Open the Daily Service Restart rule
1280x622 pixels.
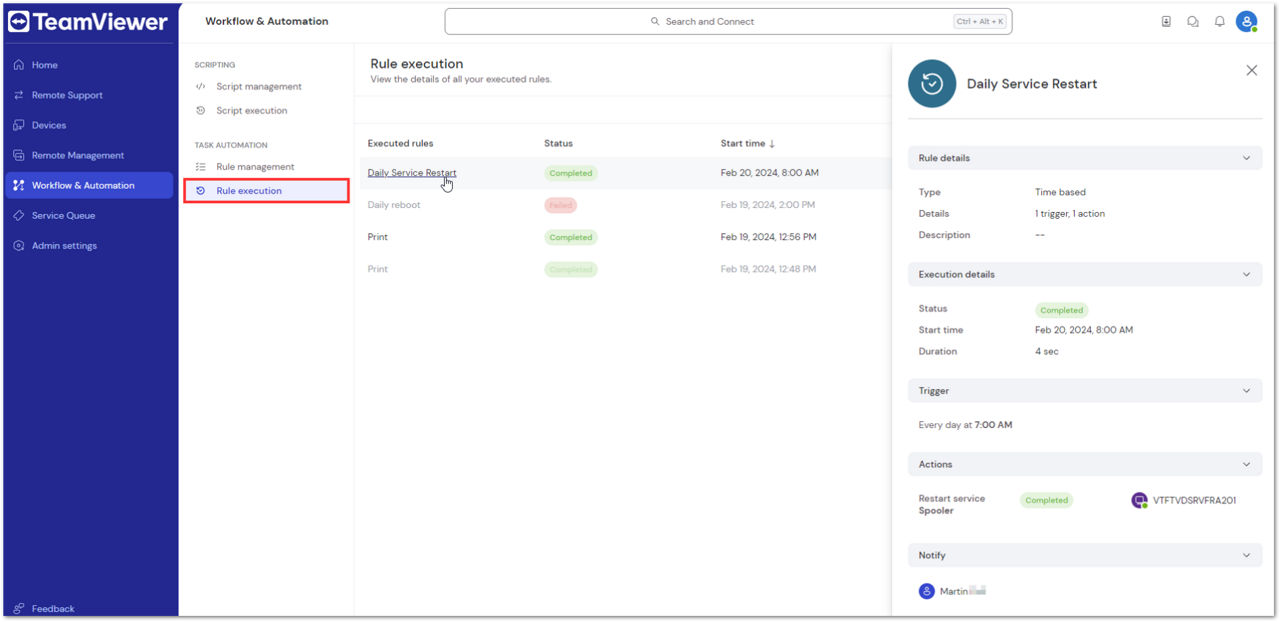coord(412,173)
